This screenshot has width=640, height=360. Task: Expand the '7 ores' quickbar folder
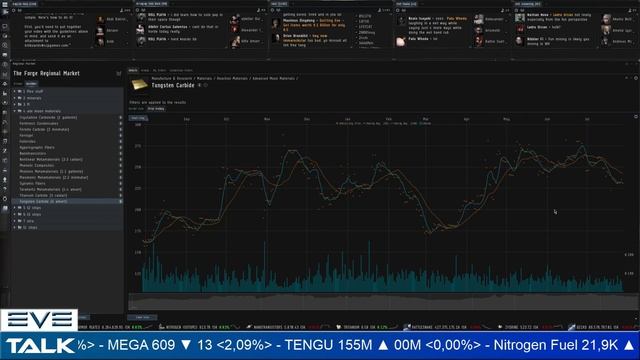point(15,221)
